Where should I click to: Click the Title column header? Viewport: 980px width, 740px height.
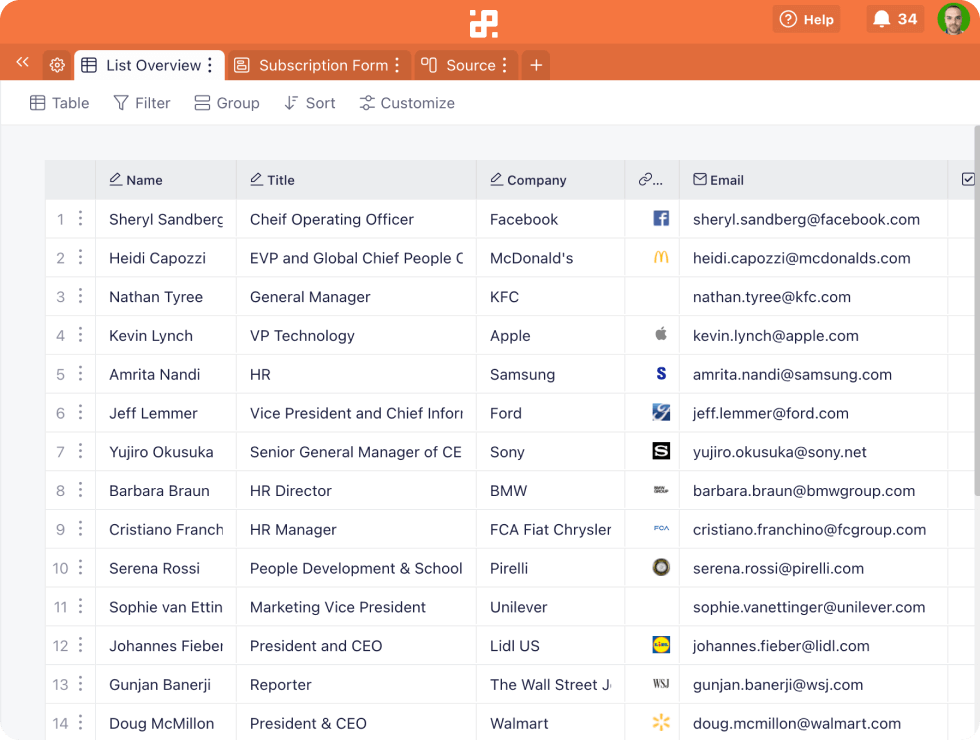tap(356, 180)
